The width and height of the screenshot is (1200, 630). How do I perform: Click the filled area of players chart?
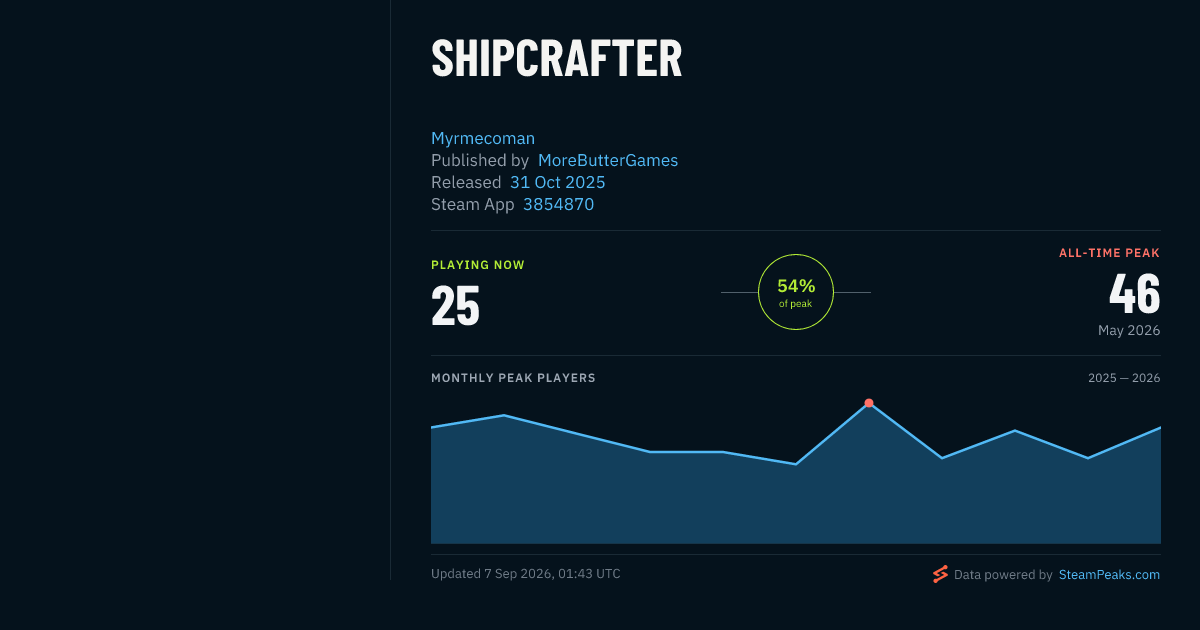(796, 500)
